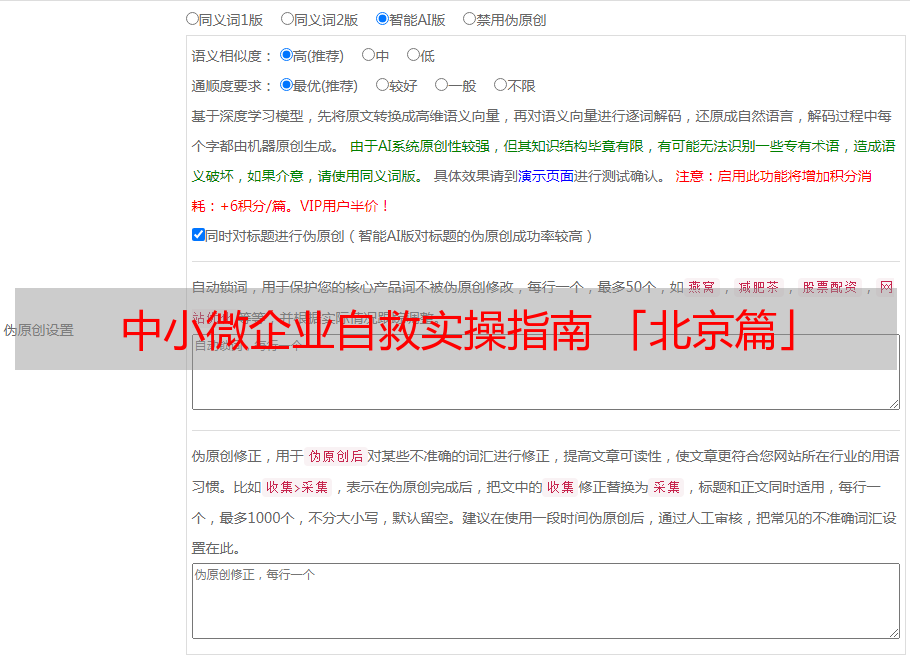Click the 伪原创修正 textarea
The image size is (911, 658).
[546, 601]
